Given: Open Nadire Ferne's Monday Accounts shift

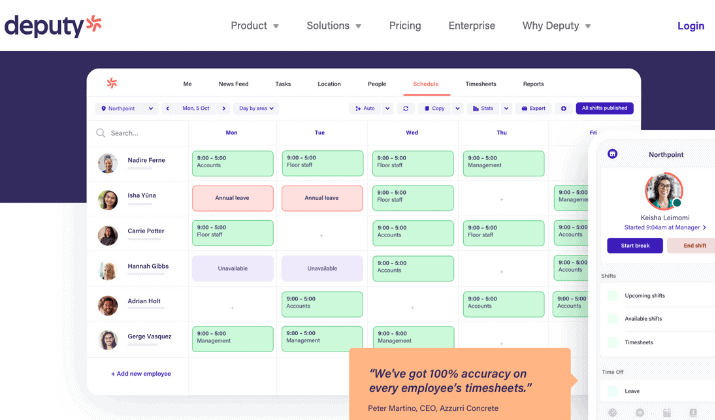Looking at the screenshot, I should (x=233, y=163).
